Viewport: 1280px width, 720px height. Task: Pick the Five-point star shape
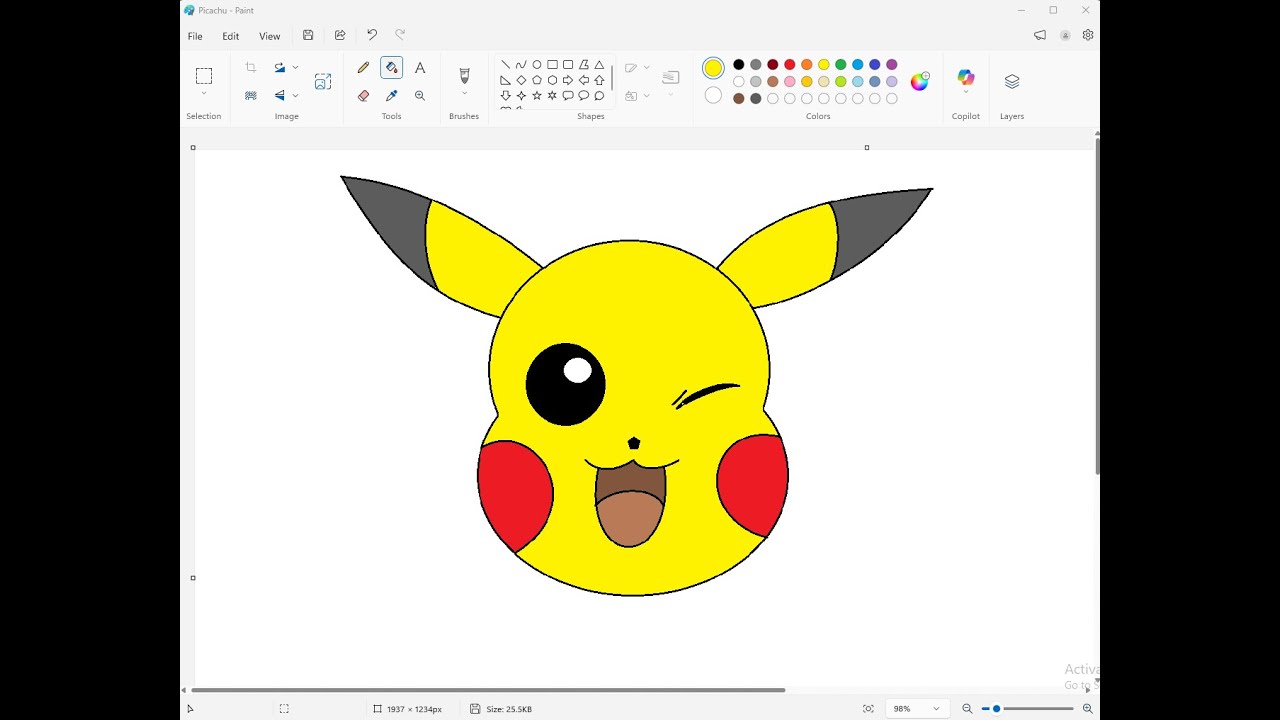[x=537, y=96]
